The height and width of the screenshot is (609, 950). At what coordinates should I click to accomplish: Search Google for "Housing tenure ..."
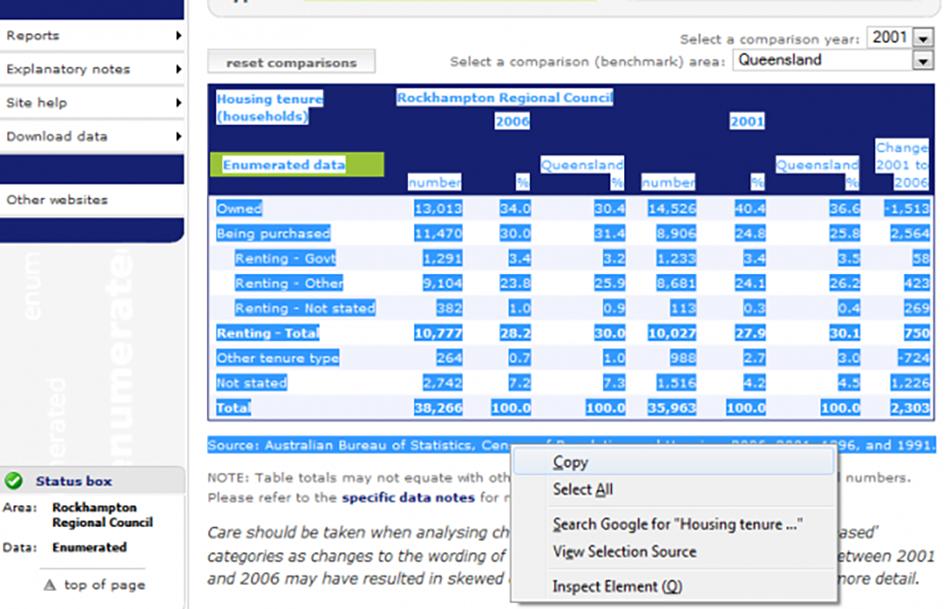674,524
